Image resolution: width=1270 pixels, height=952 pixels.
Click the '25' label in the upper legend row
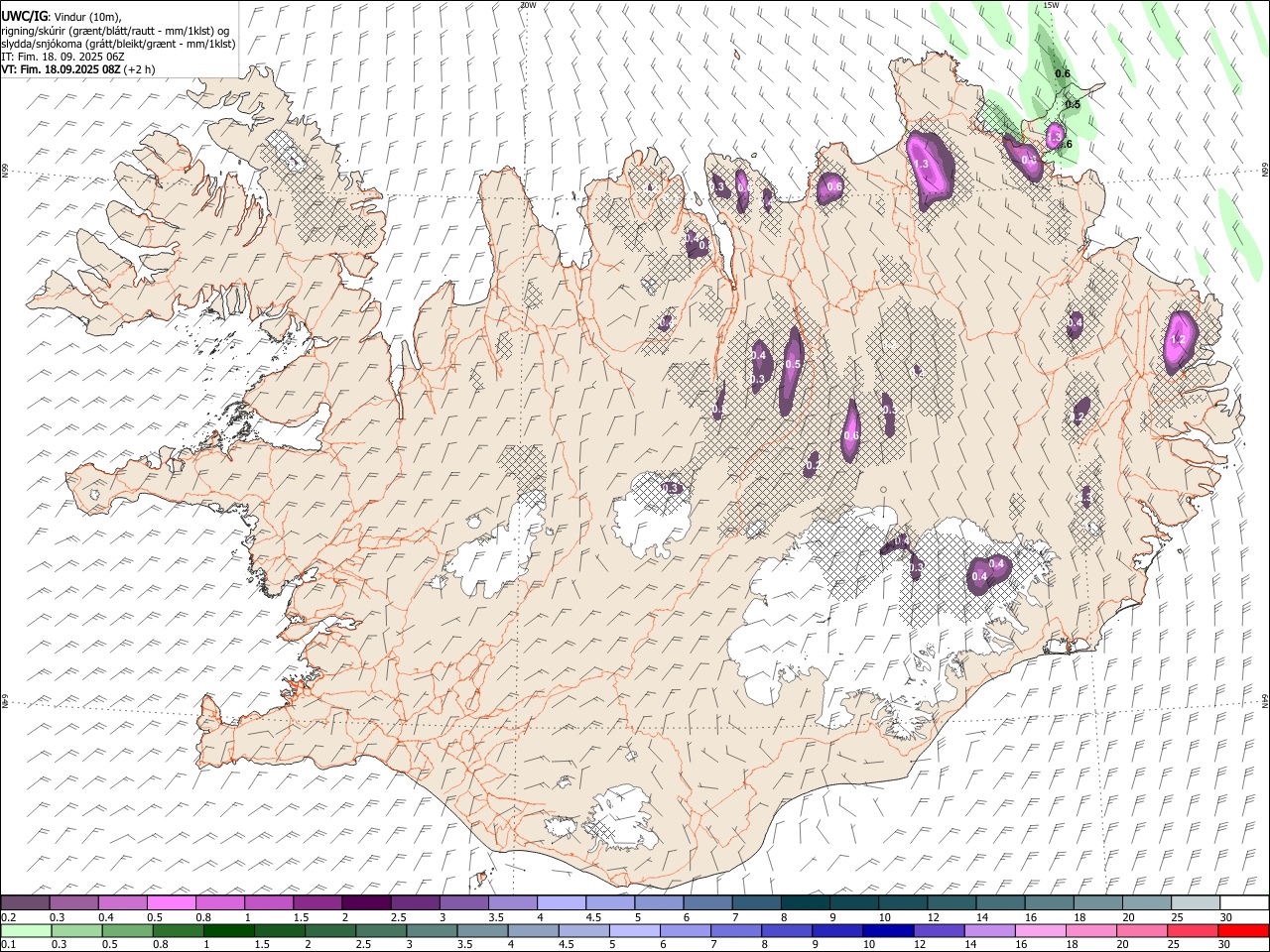pos(1176,917)
